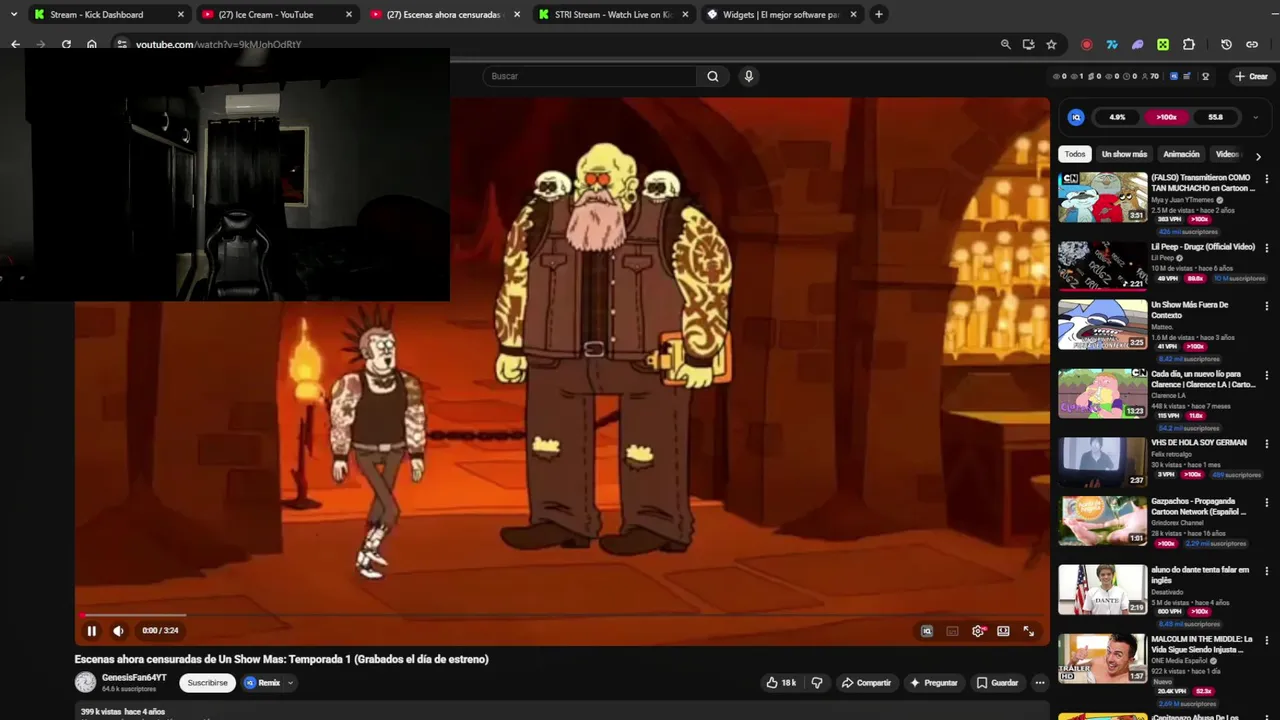Show next filter chips arrow
This screenshot has width=1280, height=720.
coord(1258,156)
